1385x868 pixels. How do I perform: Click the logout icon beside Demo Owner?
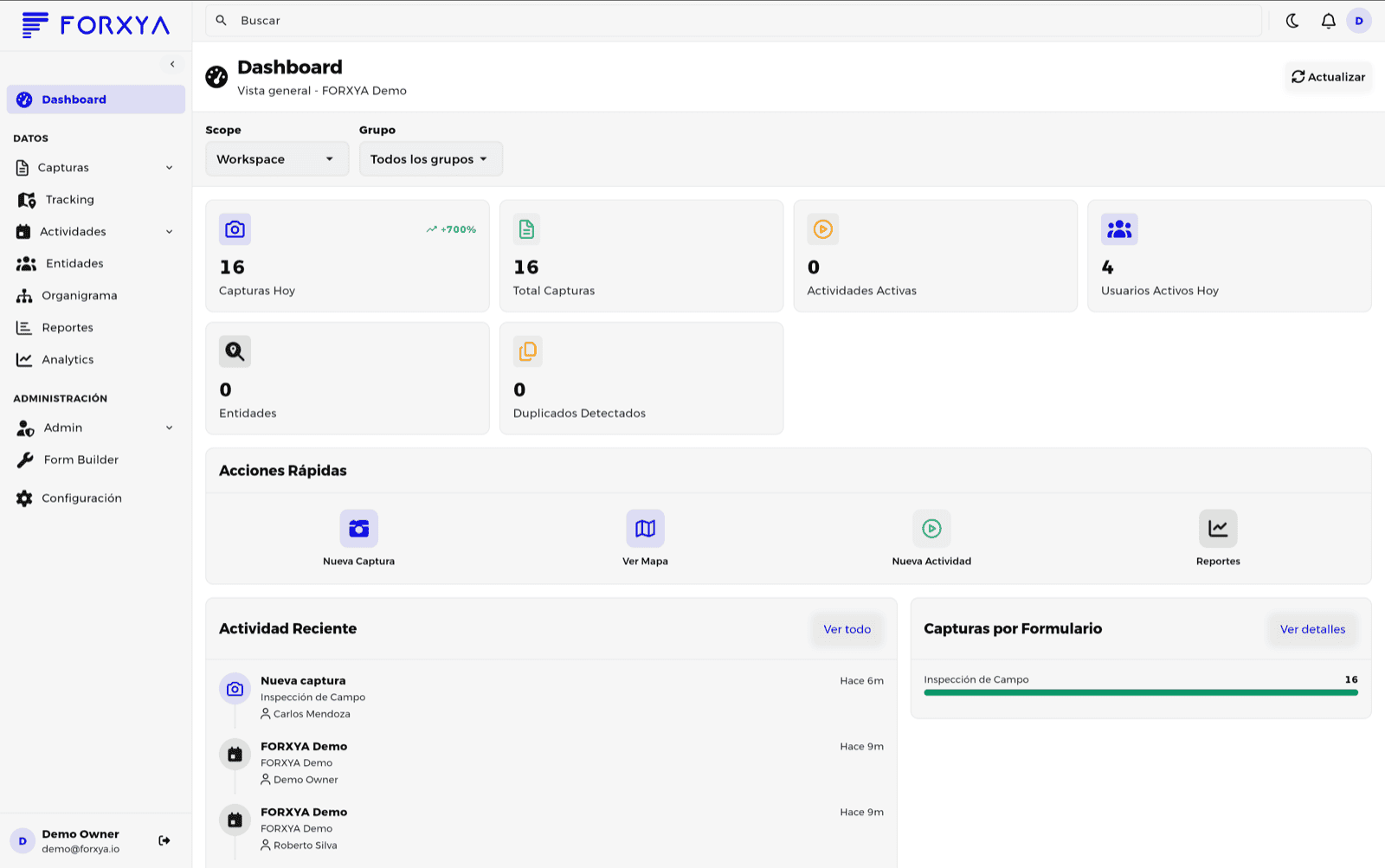pyautogui.click(x=164, y=840)
